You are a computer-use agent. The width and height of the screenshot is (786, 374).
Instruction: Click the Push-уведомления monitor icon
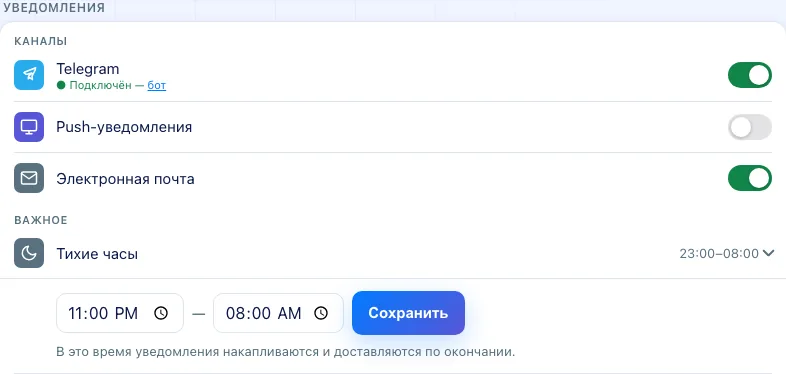click(29, 127)
